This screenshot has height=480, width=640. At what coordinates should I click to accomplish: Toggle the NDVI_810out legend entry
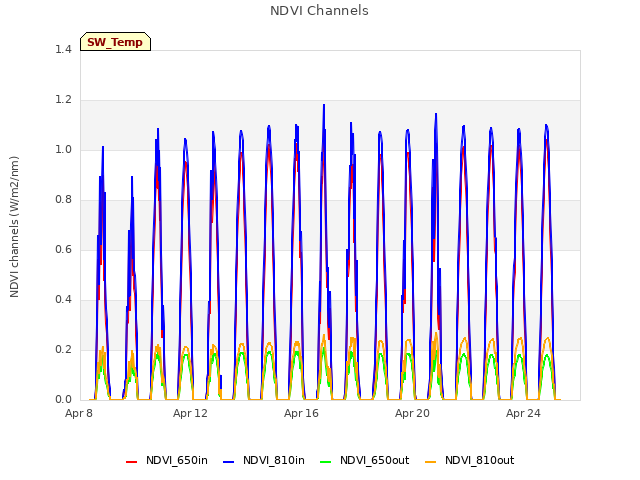[x=469, y=460]
